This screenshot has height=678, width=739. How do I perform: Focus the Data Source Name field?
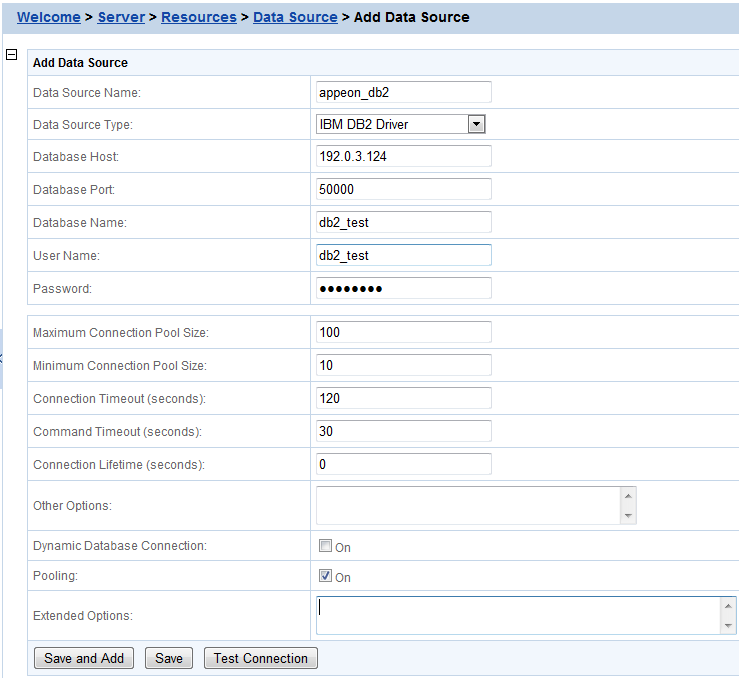tap(403, 92)
